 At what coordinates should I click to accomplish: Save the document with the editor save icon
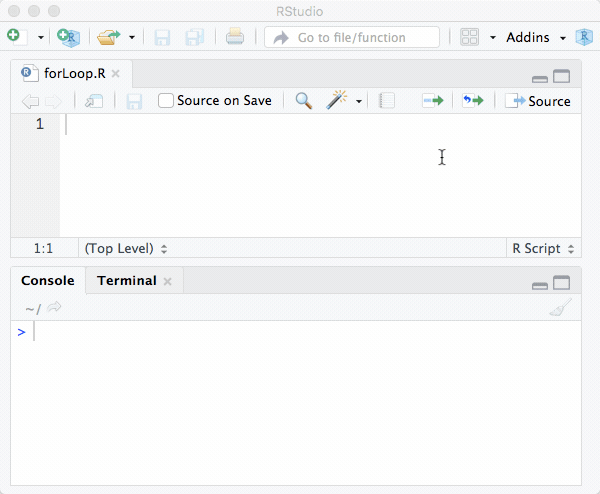click(x=134, y=101)
